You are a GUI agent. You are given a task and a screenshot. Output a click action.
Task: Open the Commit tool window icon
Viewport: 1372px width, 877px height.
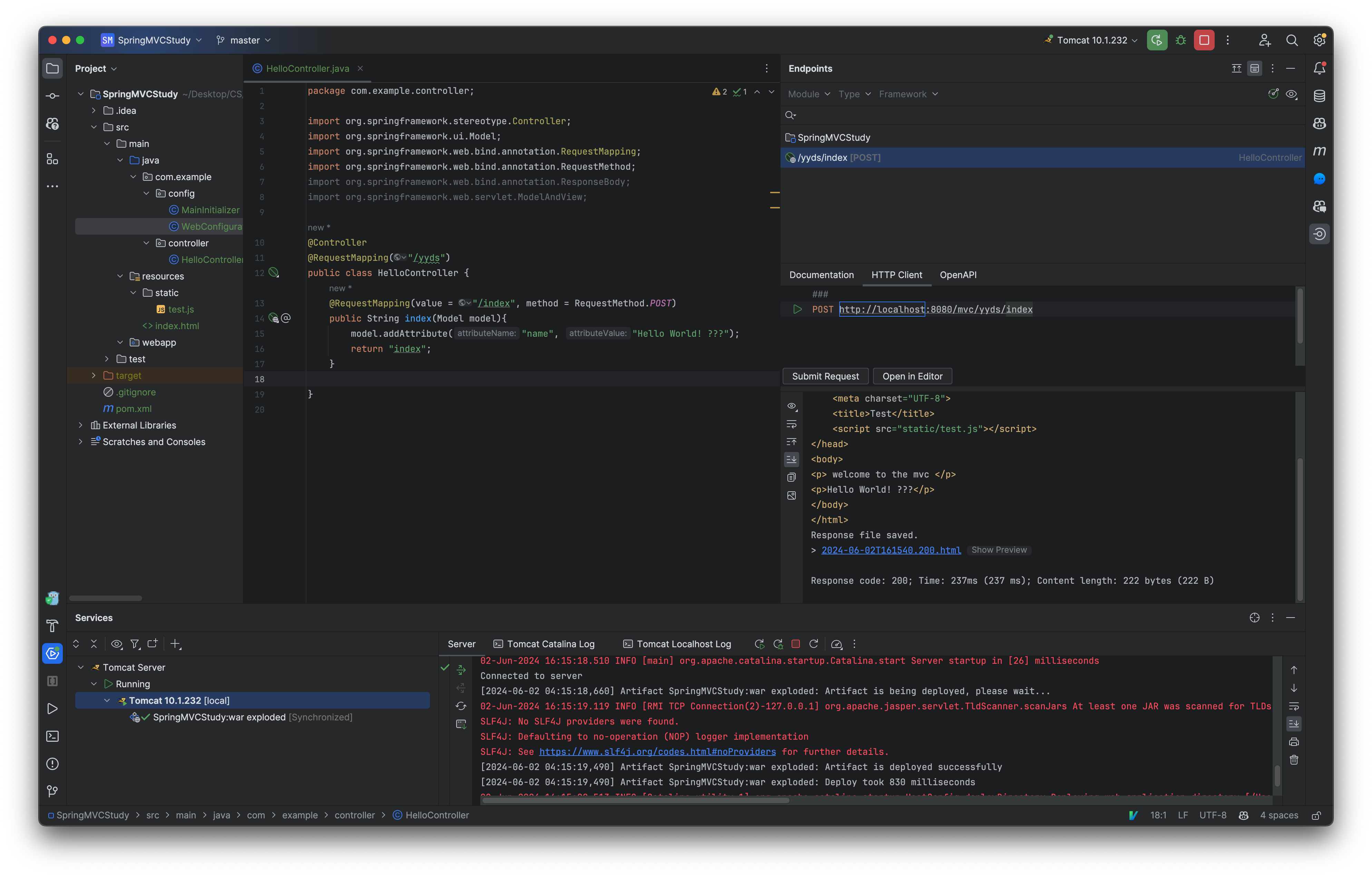coord(52,96)
